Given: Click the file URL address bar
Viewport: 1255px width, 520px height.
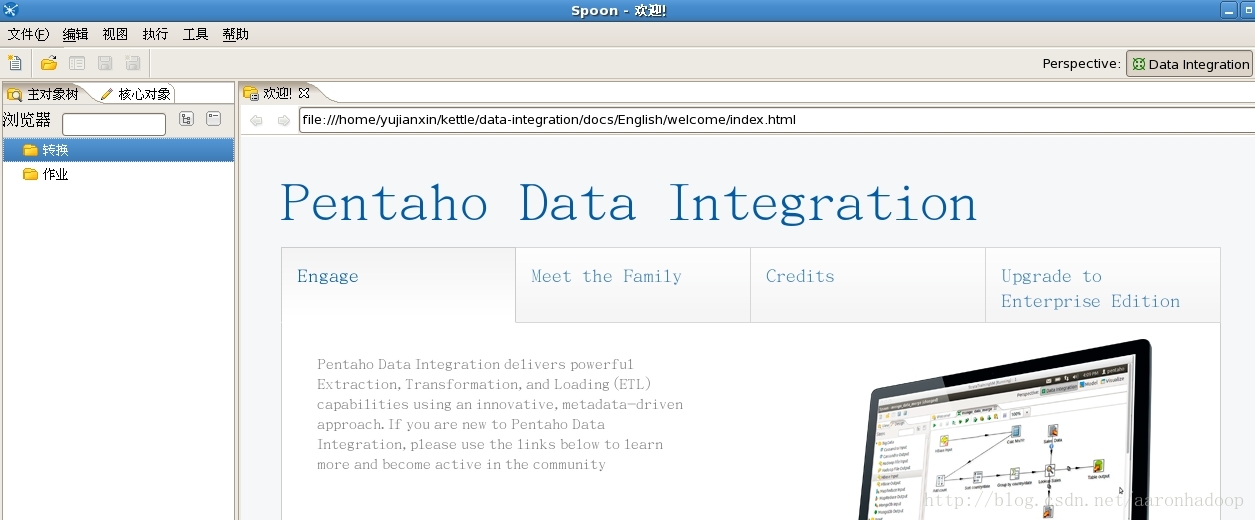Looking at the screenshot, I should point(777,120).
